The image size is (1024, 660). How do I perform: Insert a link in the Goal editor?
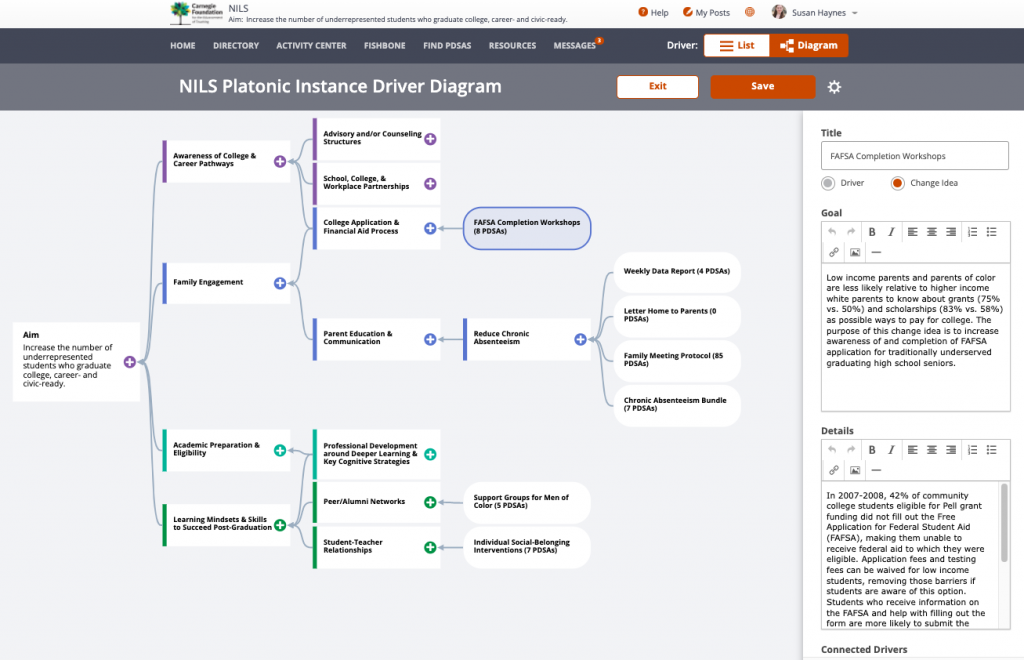[834, 252]
